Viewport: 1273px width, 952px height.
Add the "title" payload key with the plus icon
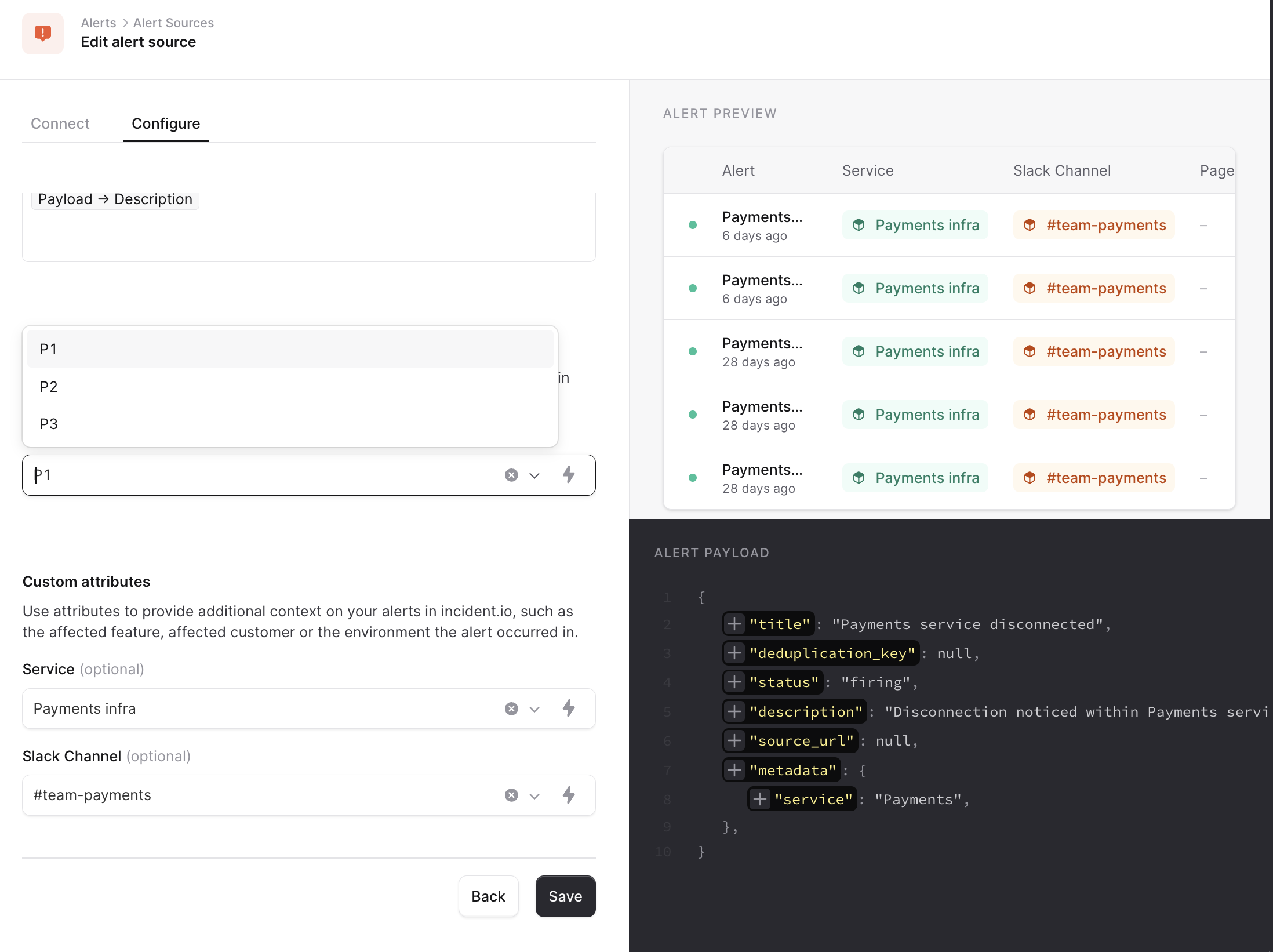click(734, 624)
